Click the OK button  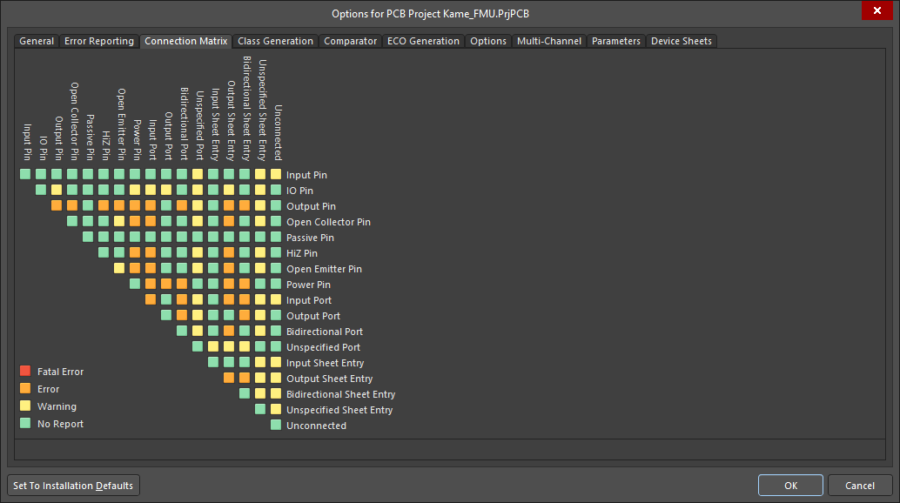click(790, 485)
